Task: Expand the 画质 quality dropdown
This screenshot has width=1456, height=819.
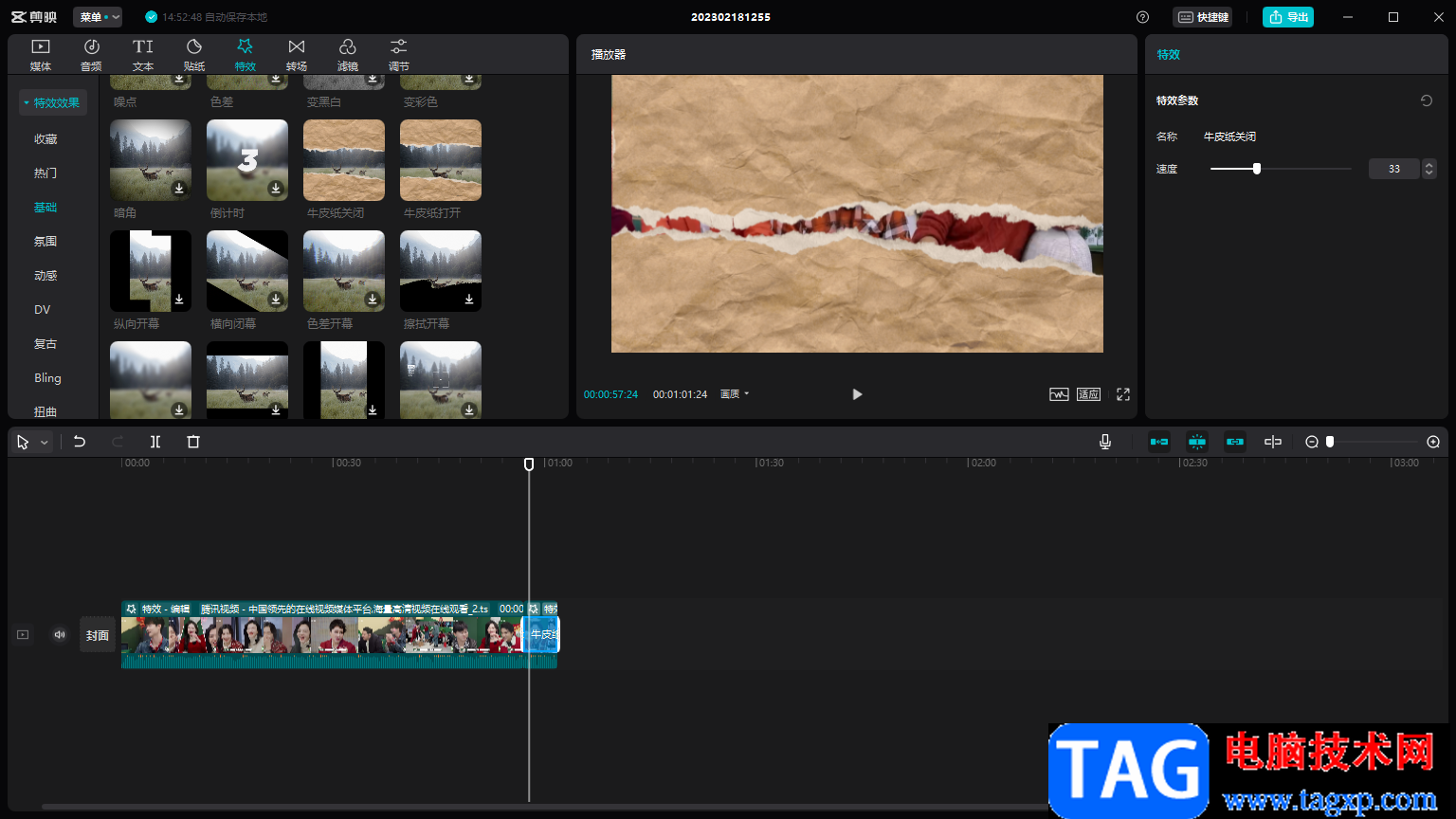Action: pos(735,394)
